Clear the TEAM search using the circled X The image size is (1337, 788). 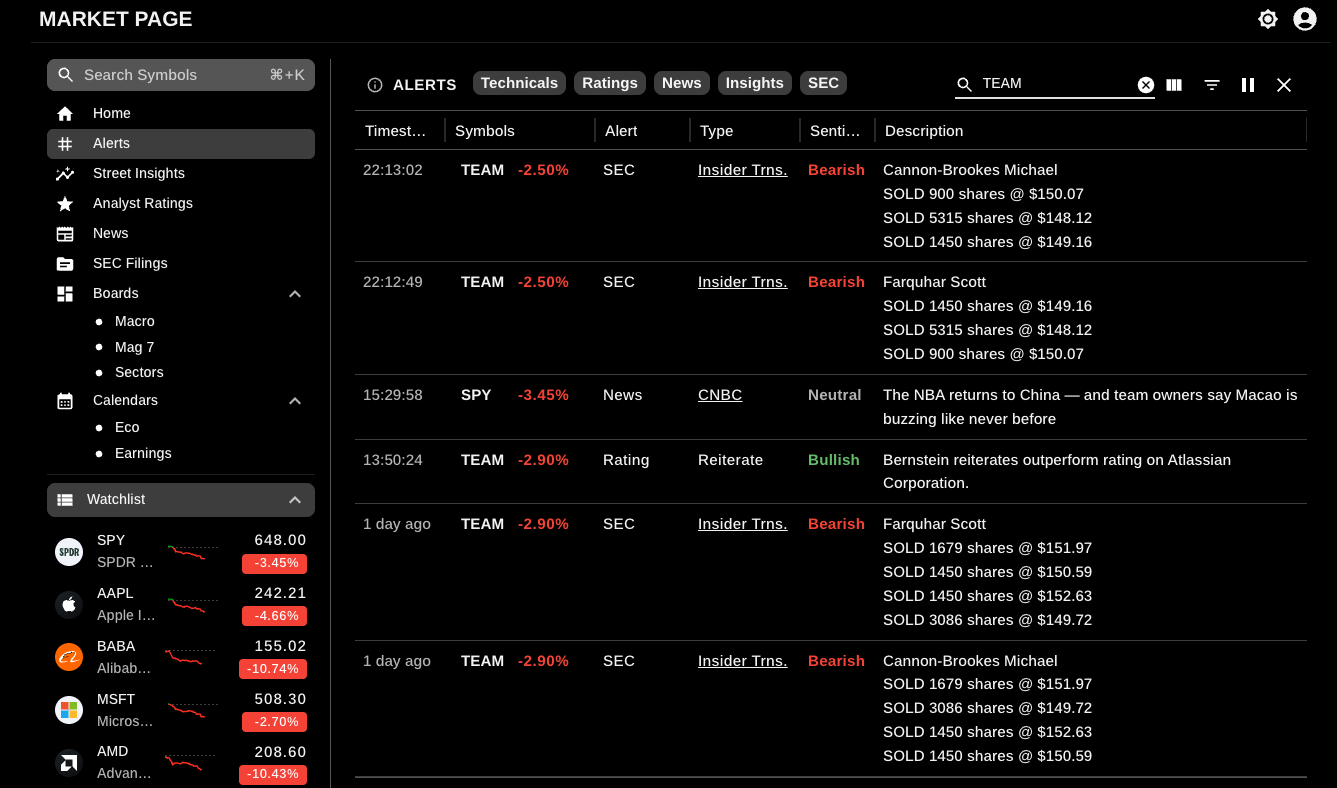click(1145, 84)
